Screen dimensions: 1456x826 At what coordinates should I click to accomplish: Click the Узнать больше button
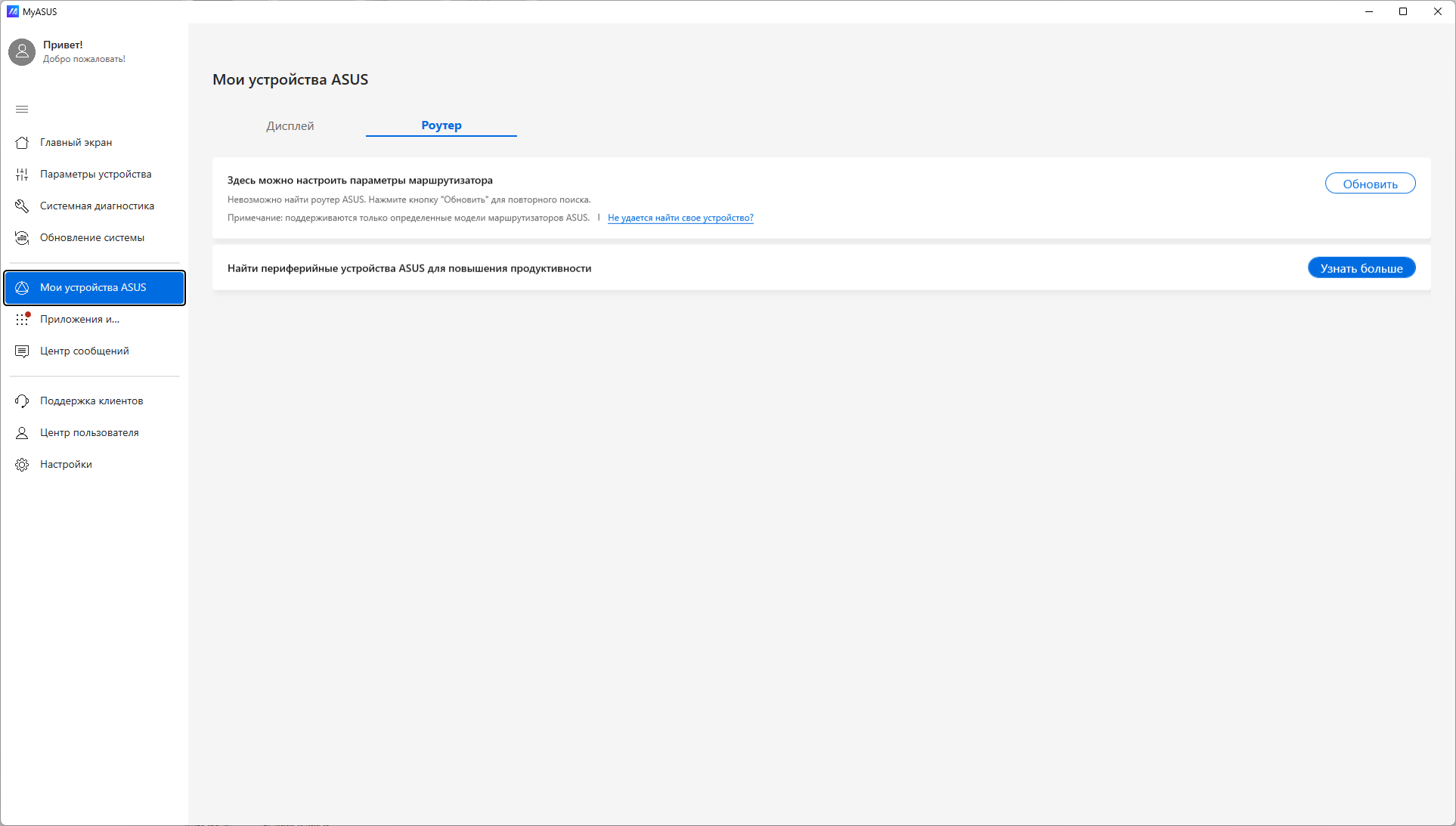(x=1361, y=268)
